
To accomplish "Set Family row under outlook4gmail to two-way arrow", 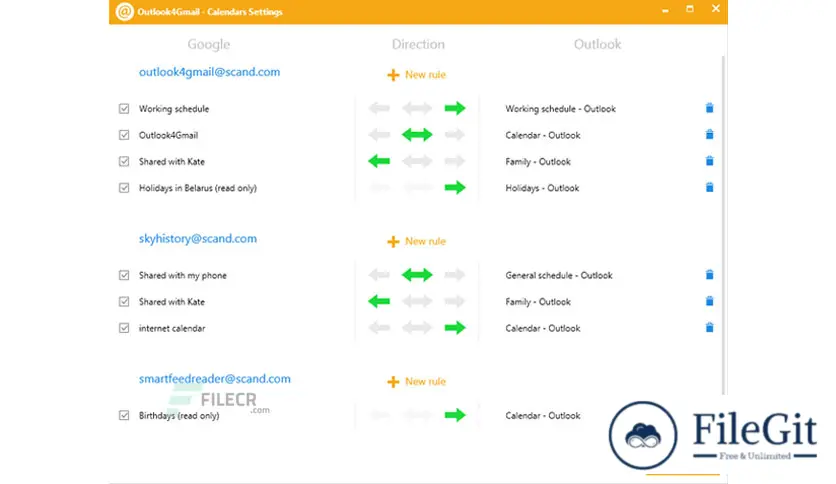I will (417, 161).
